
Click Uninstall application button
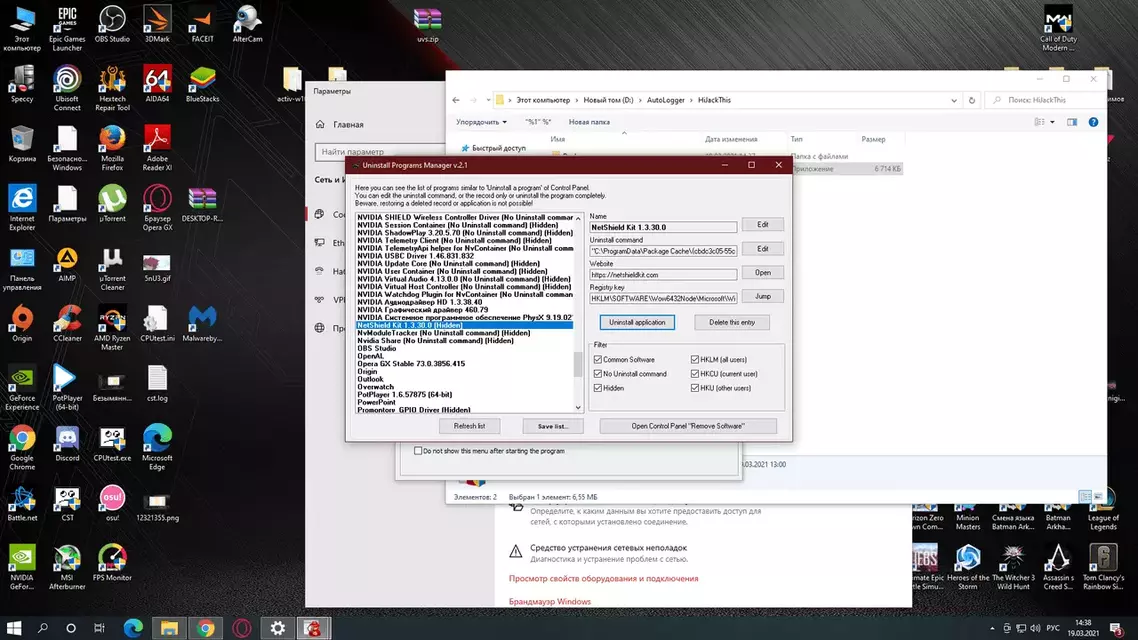click(636, 322)
